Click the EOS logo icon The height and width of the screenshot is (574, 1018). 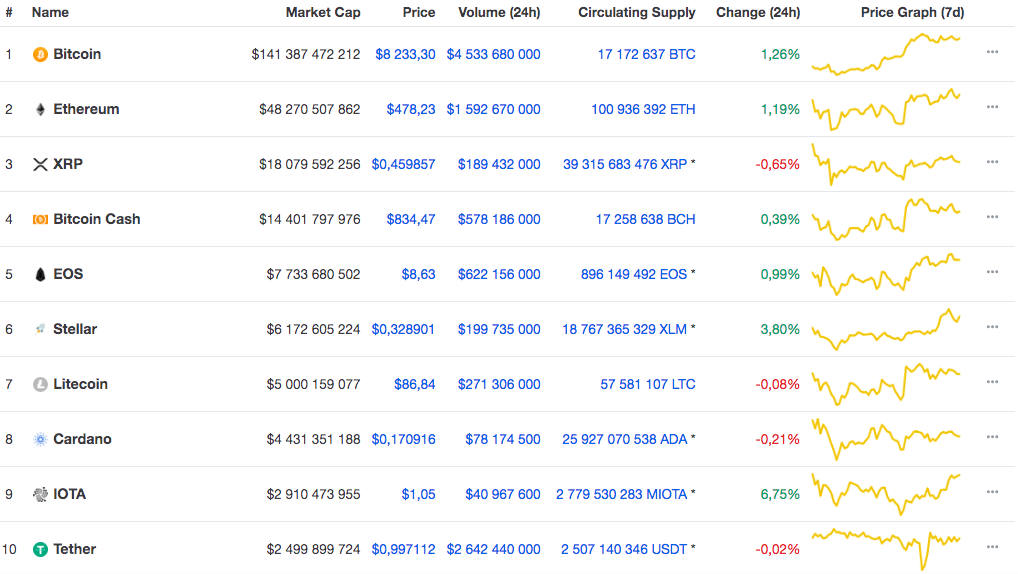[40, 274]
